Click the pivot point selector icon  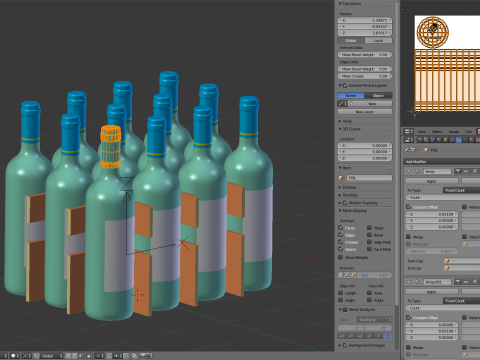[26, 356]
